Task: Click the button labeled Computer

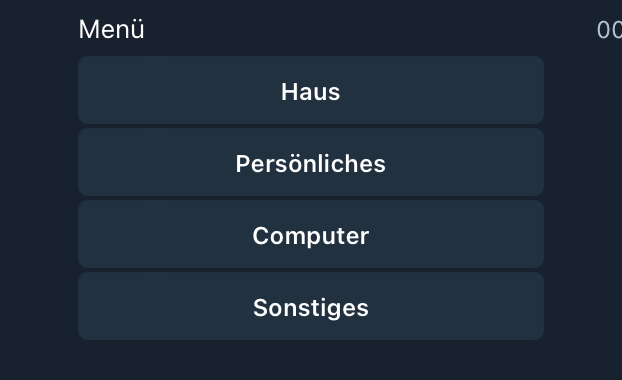Action: tap(311, 234)
